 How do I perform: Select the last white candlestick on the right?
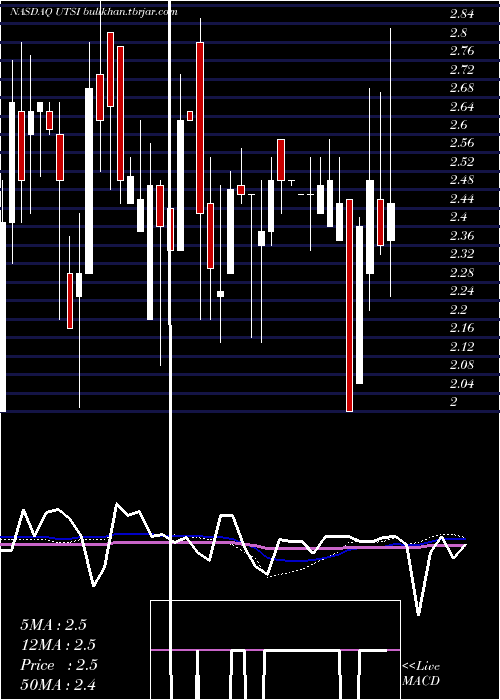pyautogui.click(x=391, y=222)
